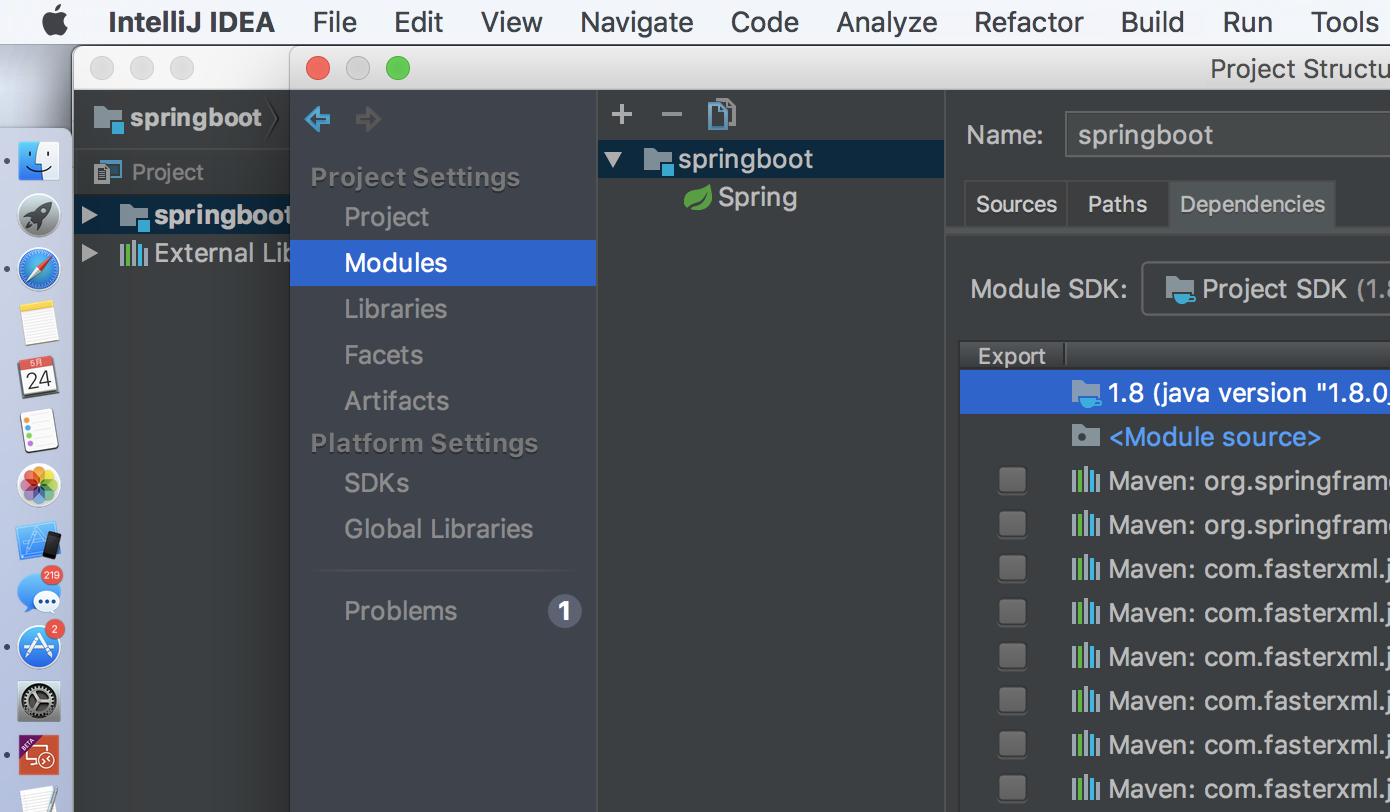
Task: Open Notes from the dock
Action: 39,323
